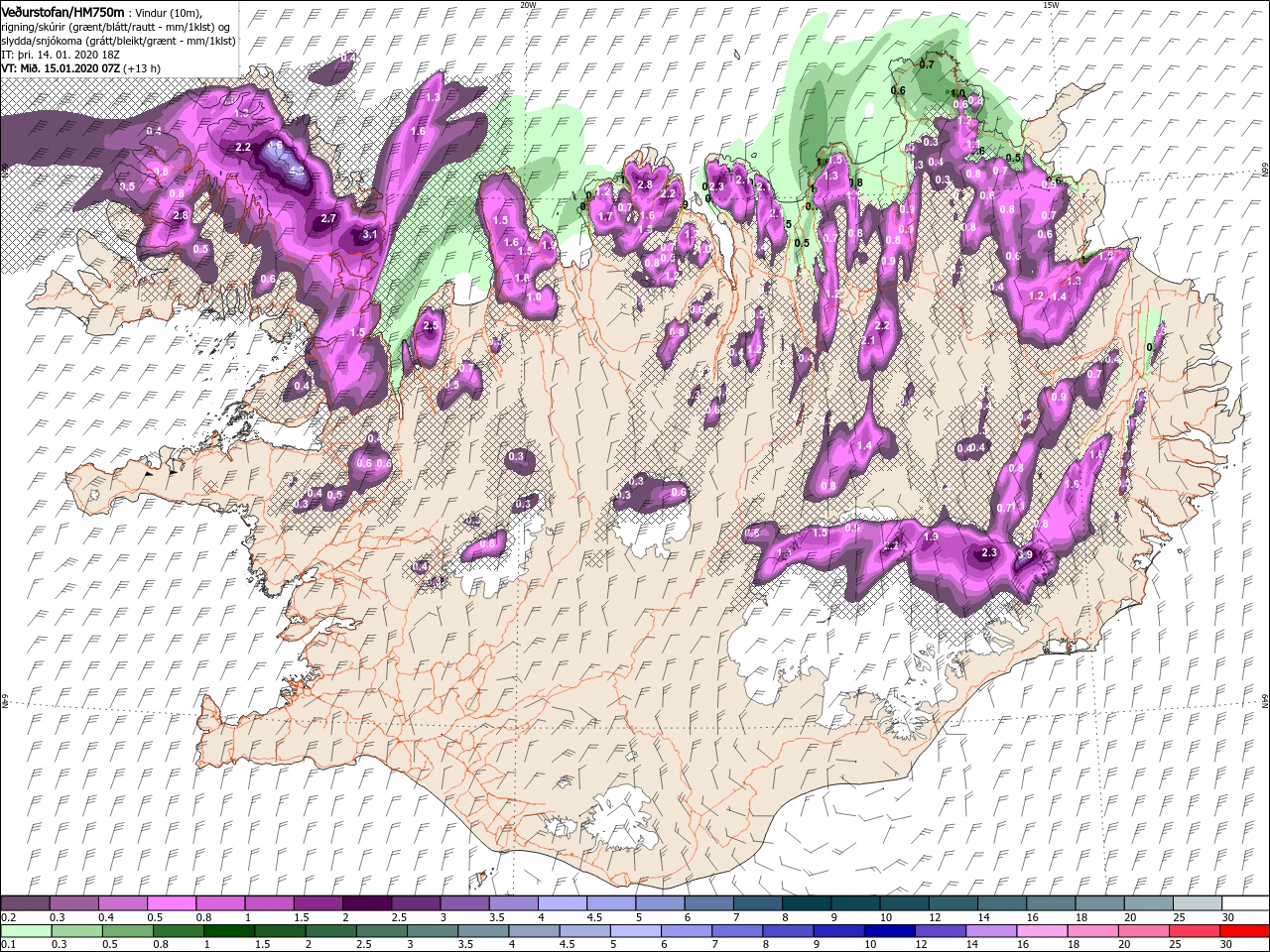Click the 20W longitude label
The height and width of the screenshot is (952, 1270).
[528, 5]
